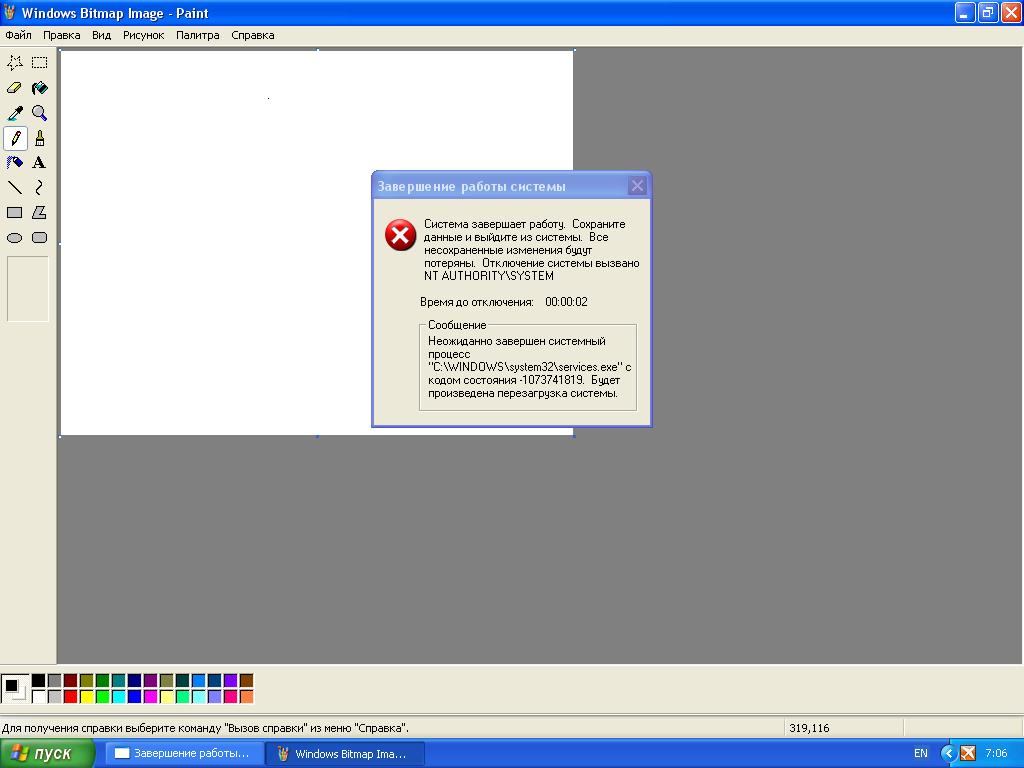Open the Справка menu
Image resolution: width=1024 pixels, height=768 pixels.
pyautogui.click(x=253, y=35)
